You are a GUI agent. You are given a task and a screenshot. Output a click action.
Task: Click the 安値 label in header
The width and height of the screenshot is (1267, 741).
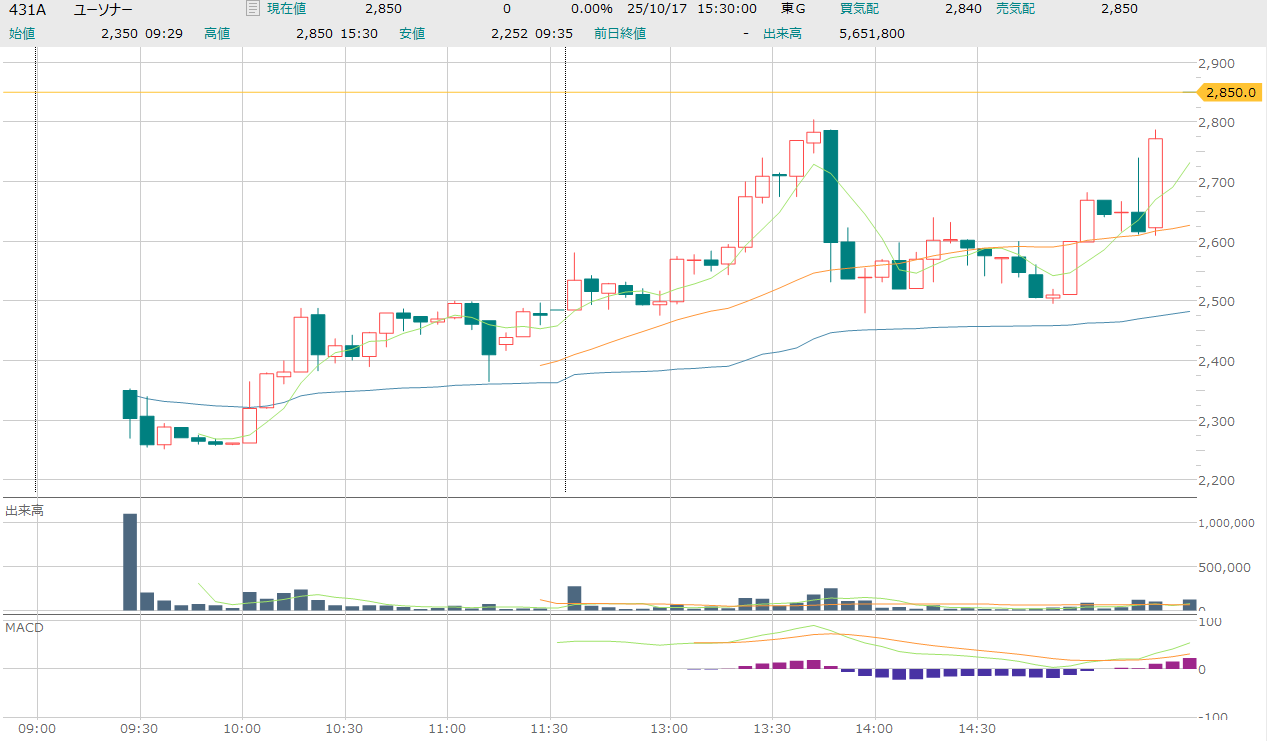pyautogui.click(x=412, y=33)
